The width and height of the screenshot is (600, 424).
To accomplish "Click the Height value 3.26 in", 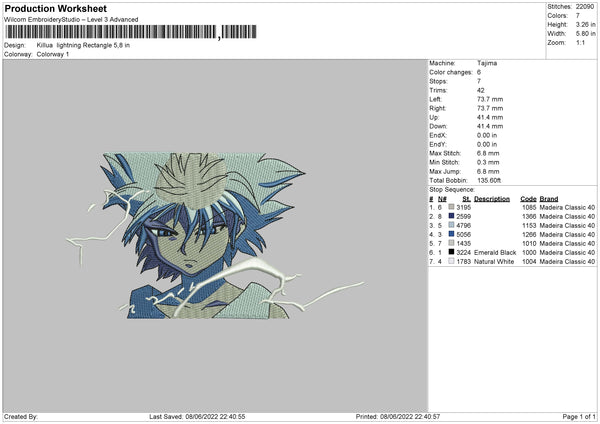I will pyautogui.click(x=585, y=24).
